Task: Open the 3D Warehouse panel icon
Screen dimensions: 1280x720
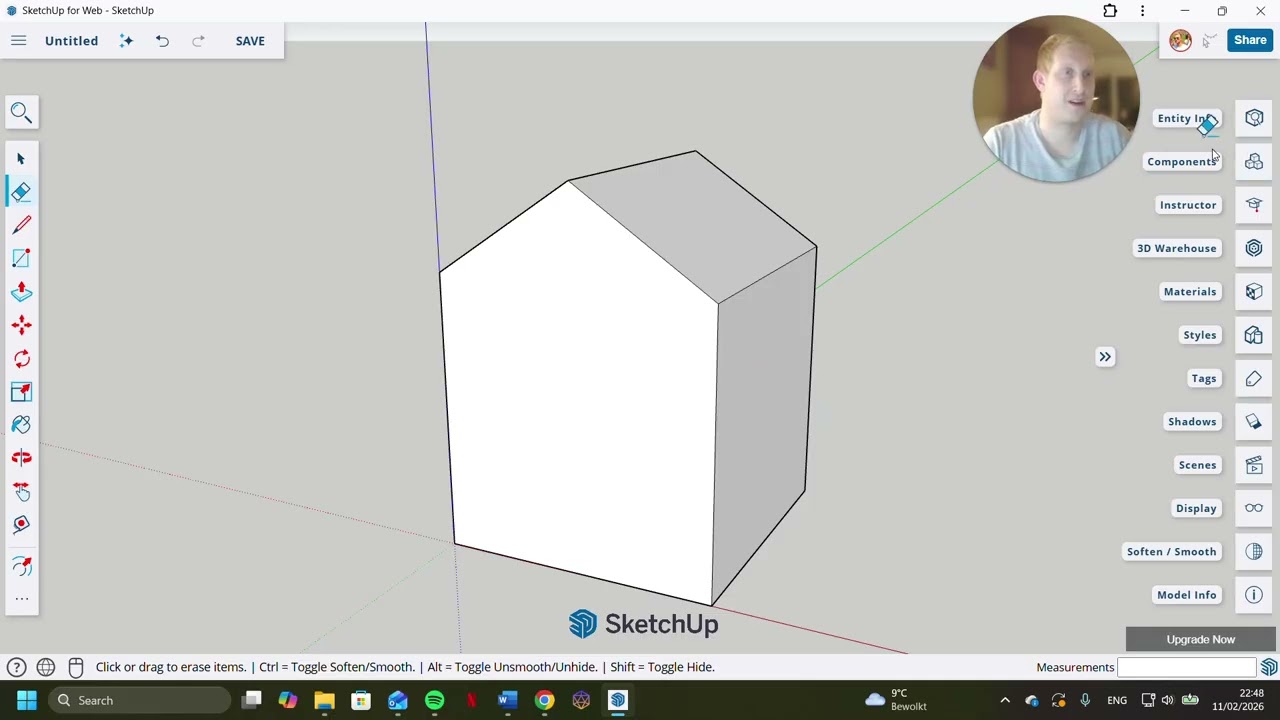Action: tap(1254, 248)
